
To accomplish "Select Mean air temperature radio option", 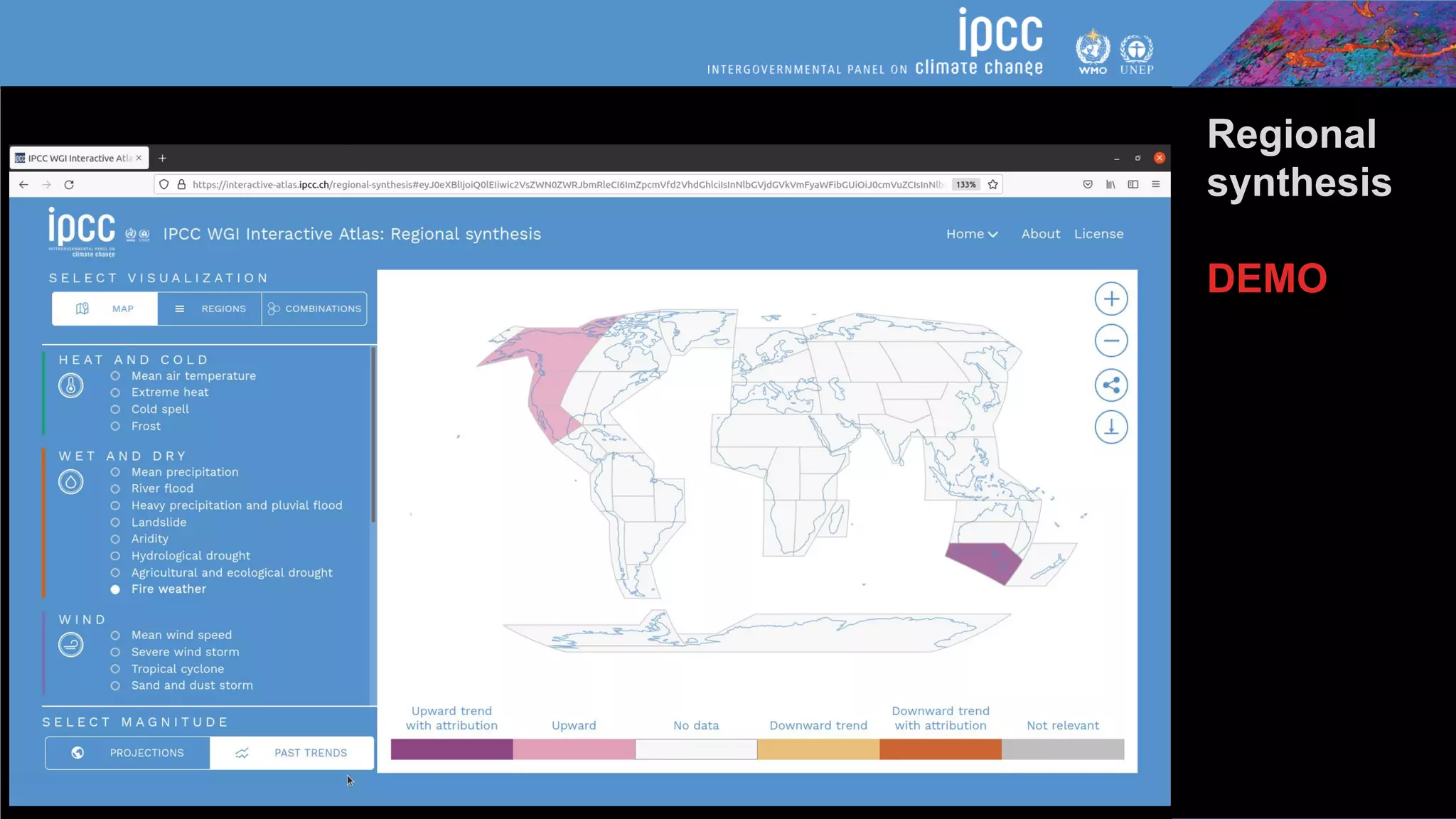I will click(115, 376).
